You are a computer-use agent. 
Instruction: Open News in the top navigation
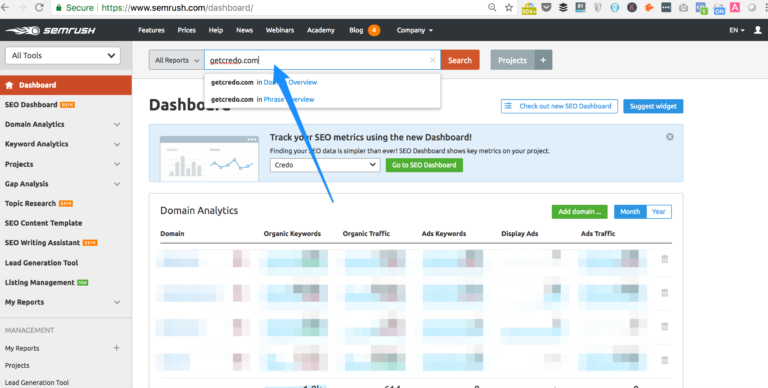[244, 30]
